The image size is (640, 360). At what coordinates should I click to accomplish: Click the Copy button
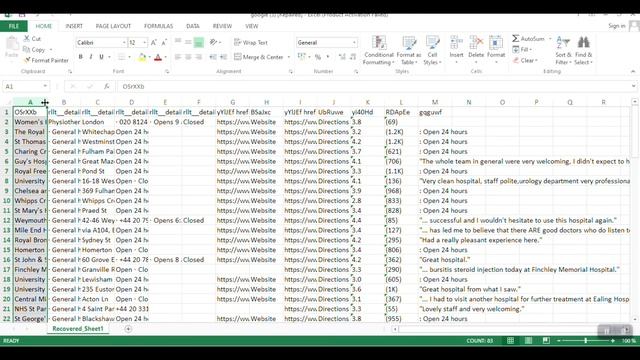click(34, 49)
